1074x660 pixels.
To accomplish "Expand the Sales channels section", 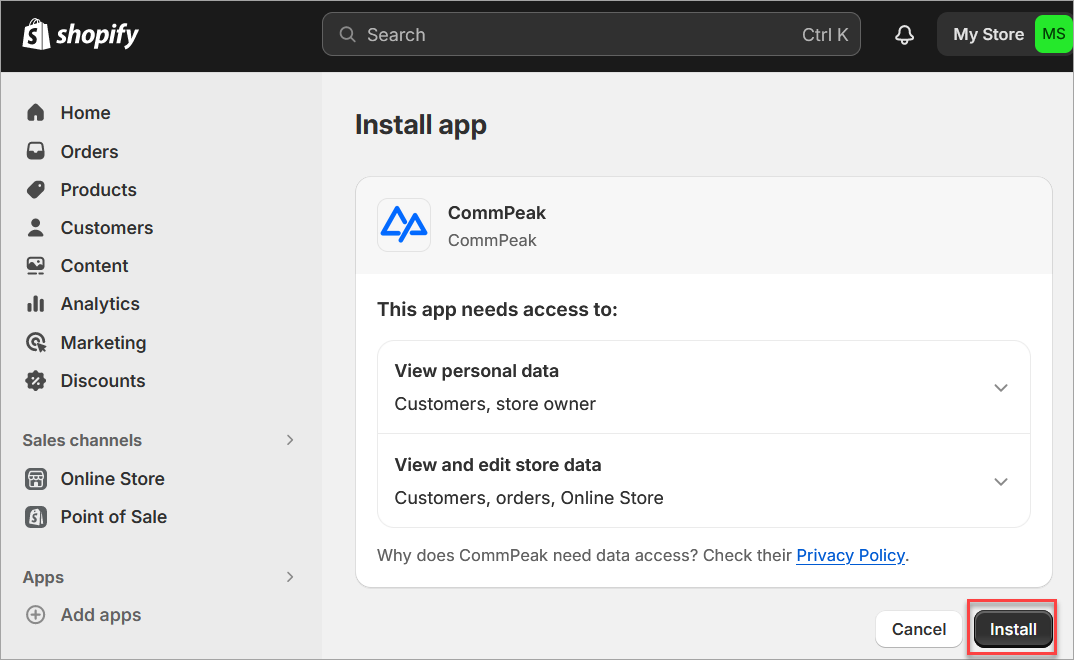I will coord(290,440).
